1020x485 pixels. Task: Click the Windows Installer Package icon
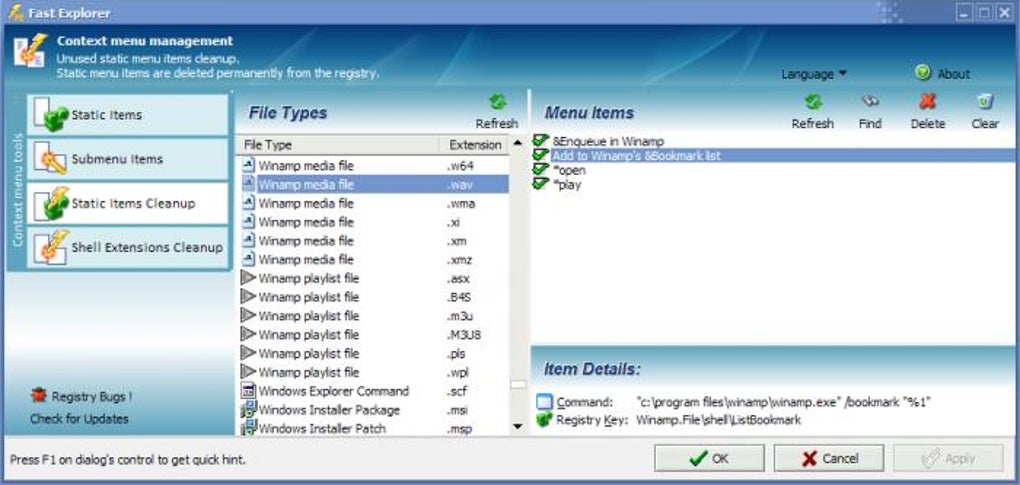click(248, 410)
